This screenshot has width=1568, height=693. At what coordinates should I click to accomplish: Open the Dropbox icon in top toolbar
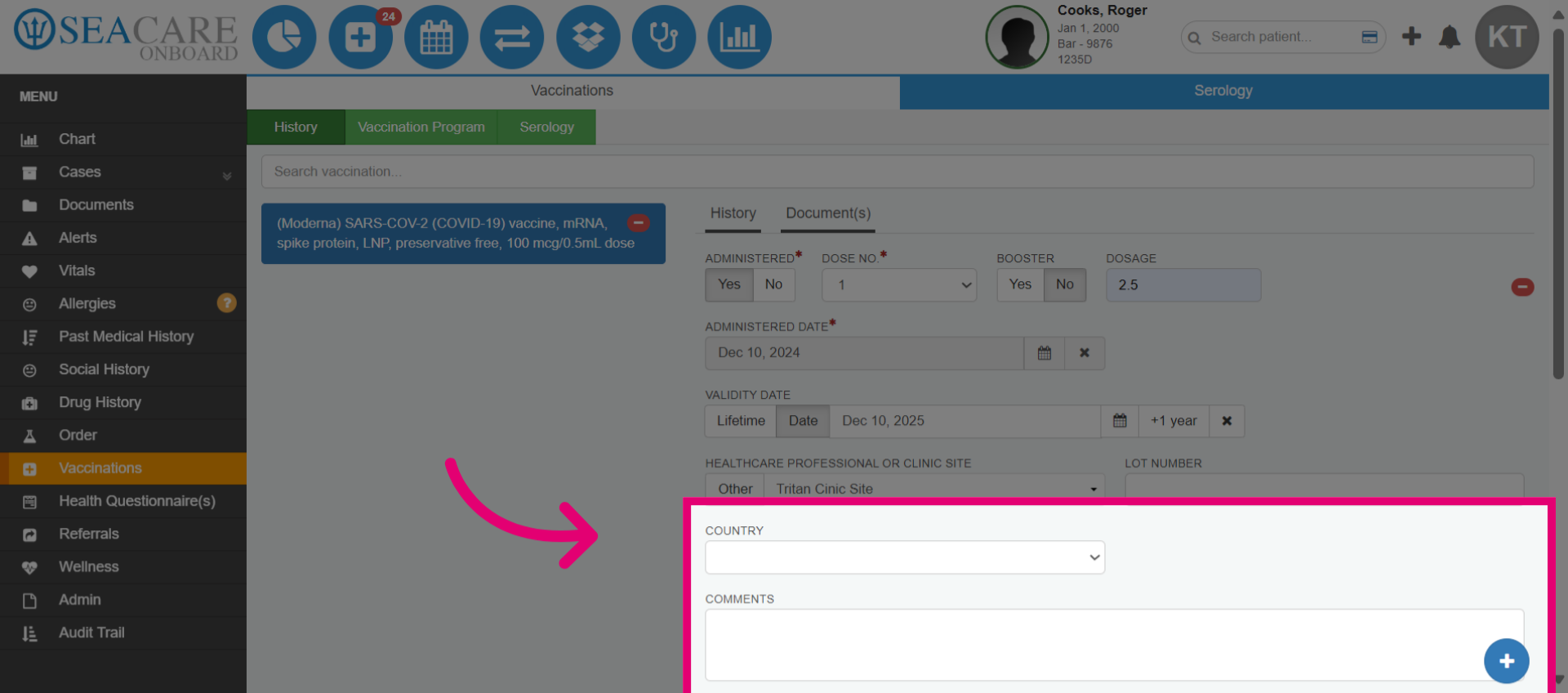click(x=588, y=37)
